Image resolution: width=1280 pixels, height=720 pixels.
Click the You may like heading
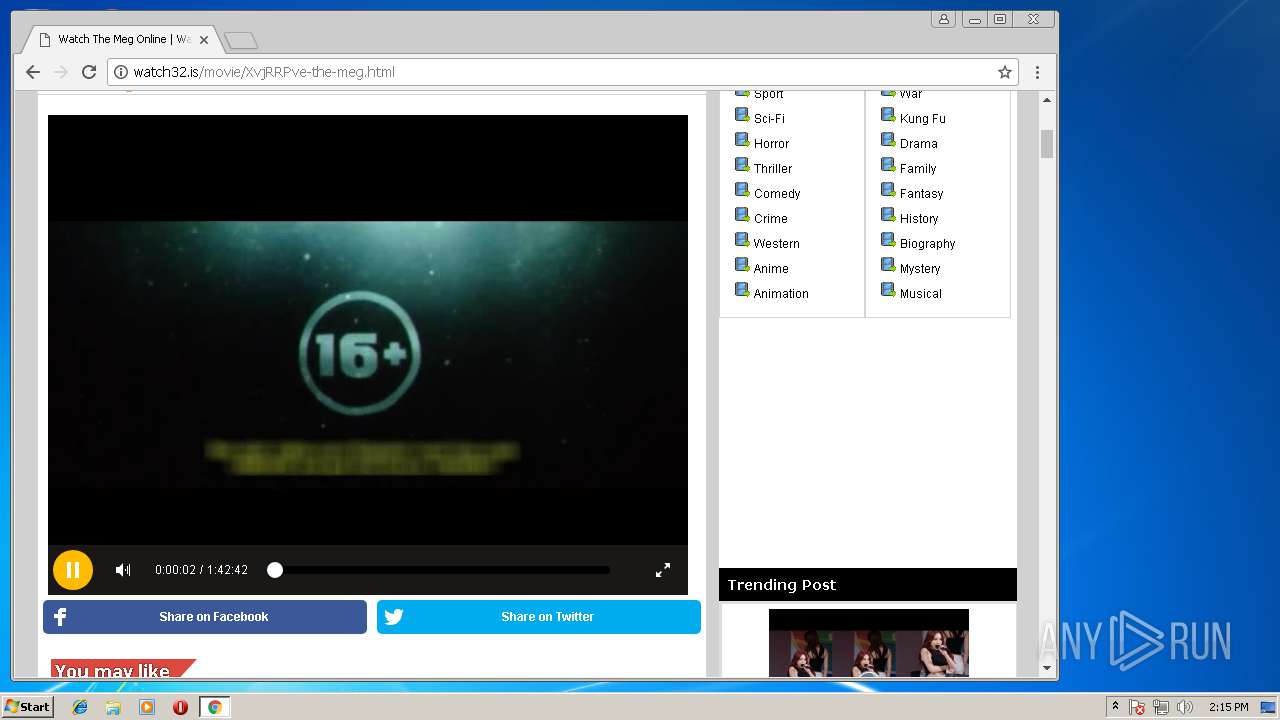pyautogui.click(x=112, y=671)
